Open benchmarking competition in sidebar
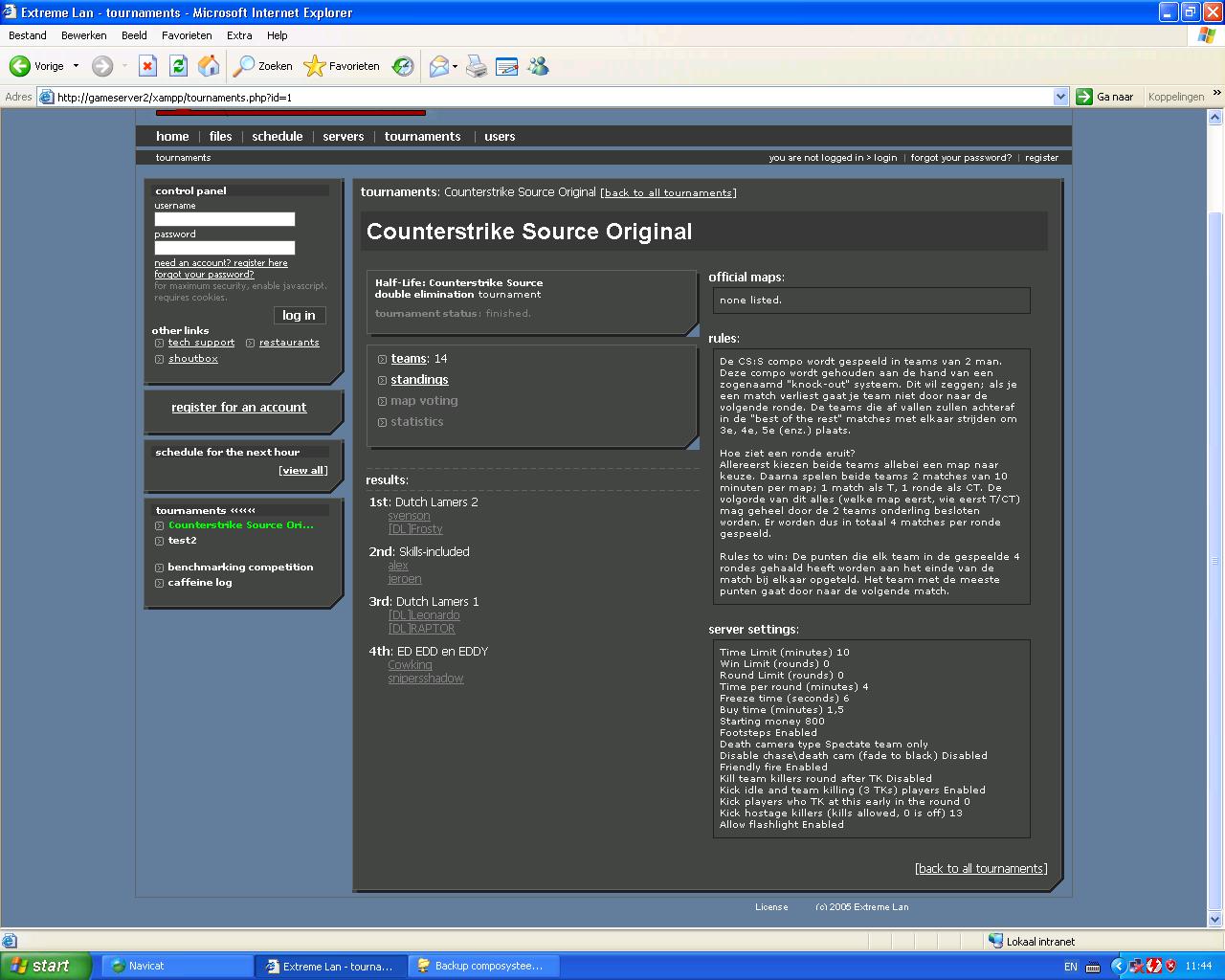The image size is (1225, 980). (240, 568)
